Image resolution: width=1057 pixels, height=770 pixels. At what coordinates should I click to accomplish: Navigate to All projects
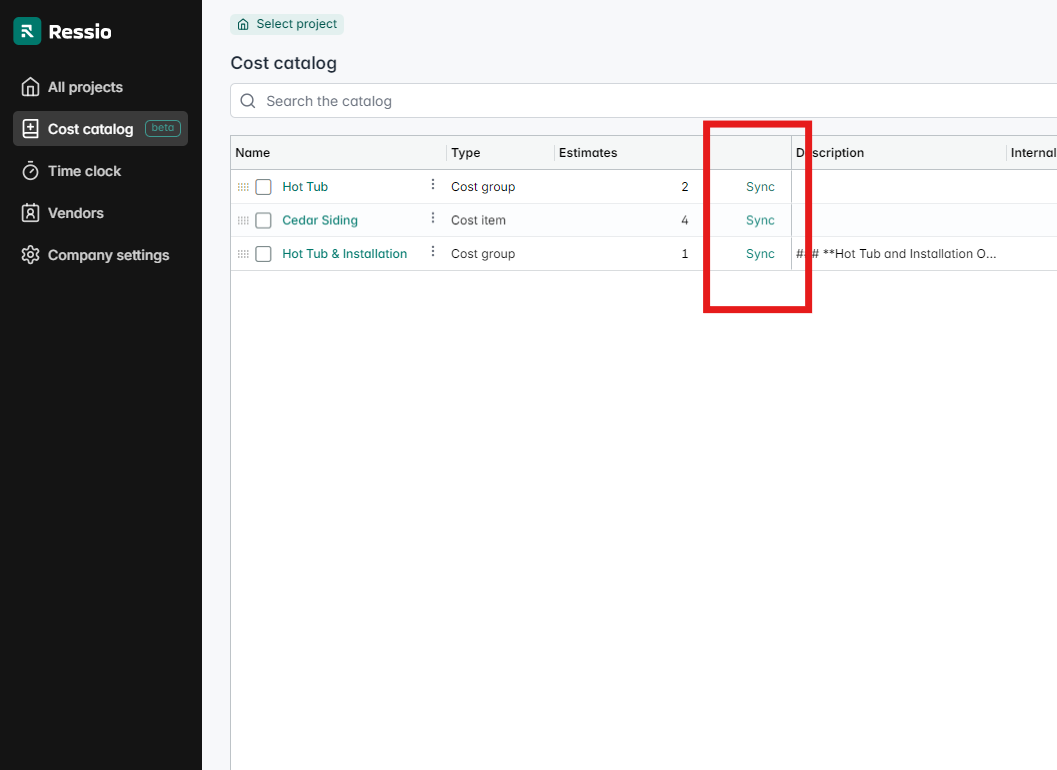click(x=85, y=86)
